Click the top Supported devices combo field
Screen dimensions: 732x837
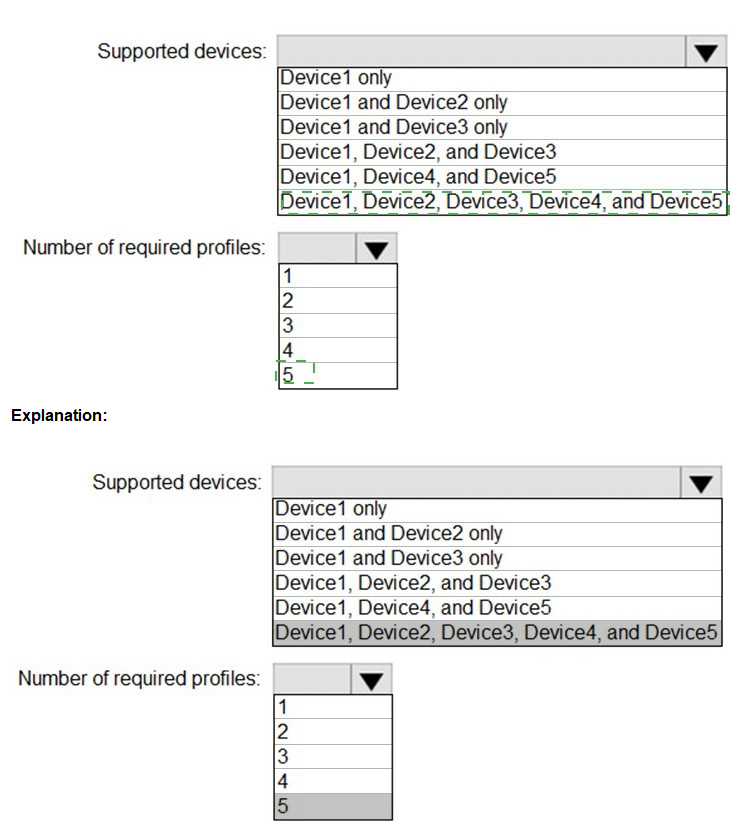[482, 52]
